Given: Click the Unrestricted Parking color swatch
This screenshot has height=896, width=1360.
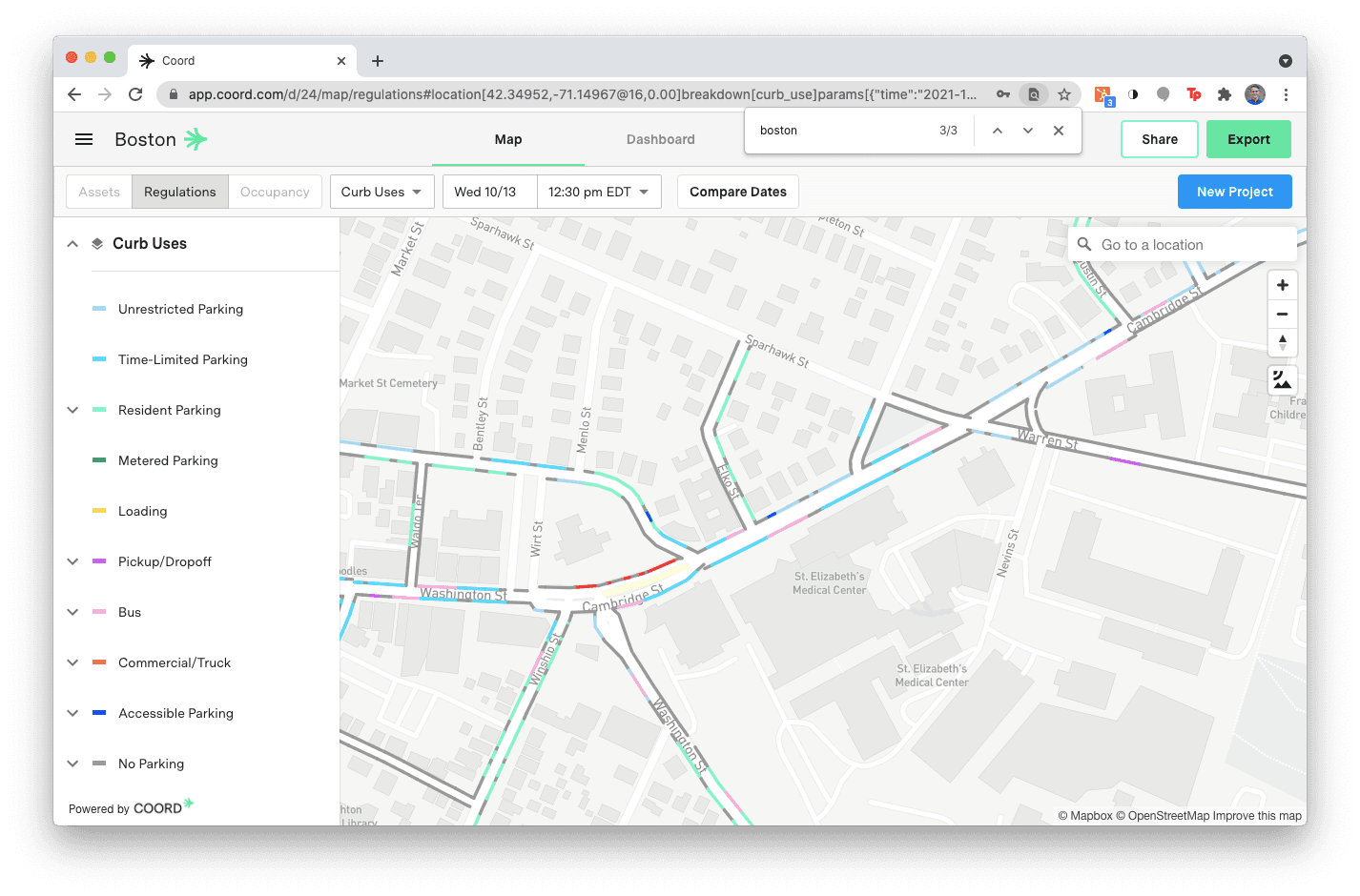Looking at the screenshot, I should point(99,309).
